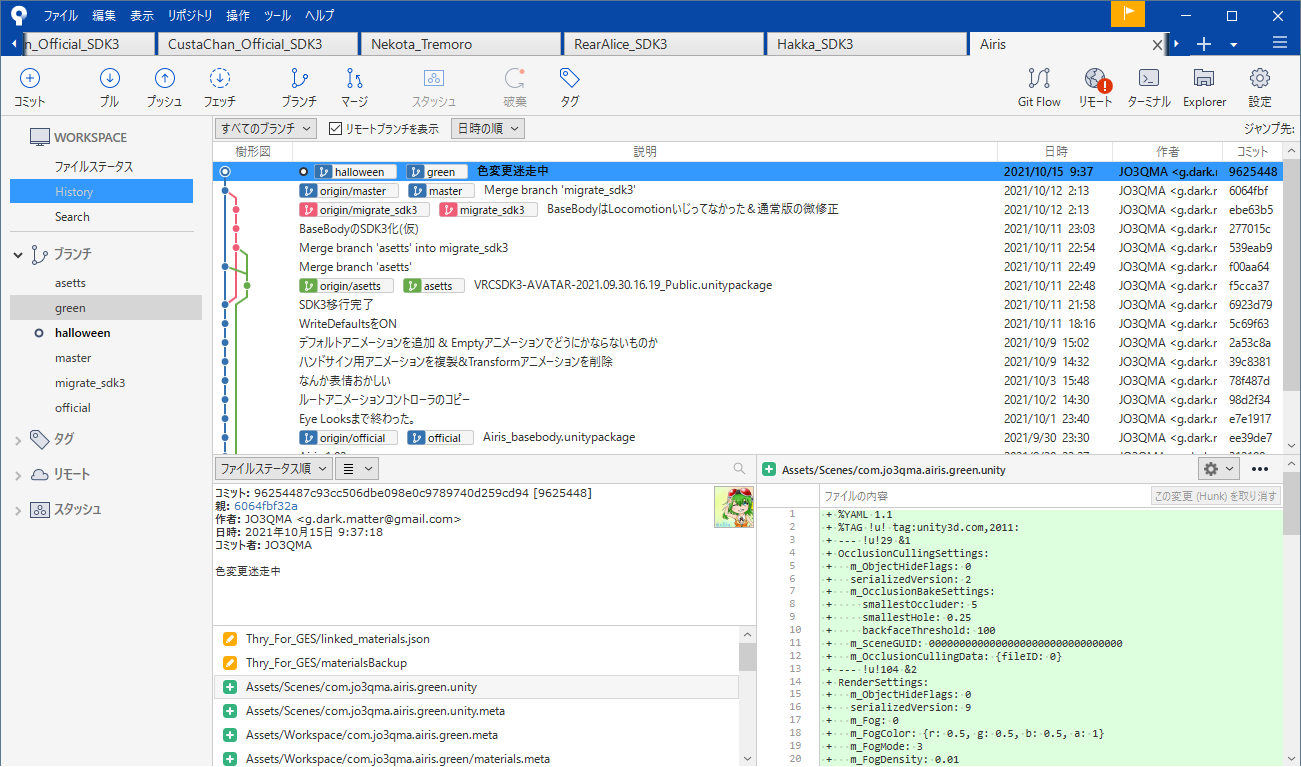Open the ターミナル (Terminal) from the toolbar
Image resolution: width=1301 pixels, height=767 pixels.
(x=1148, y=86)
